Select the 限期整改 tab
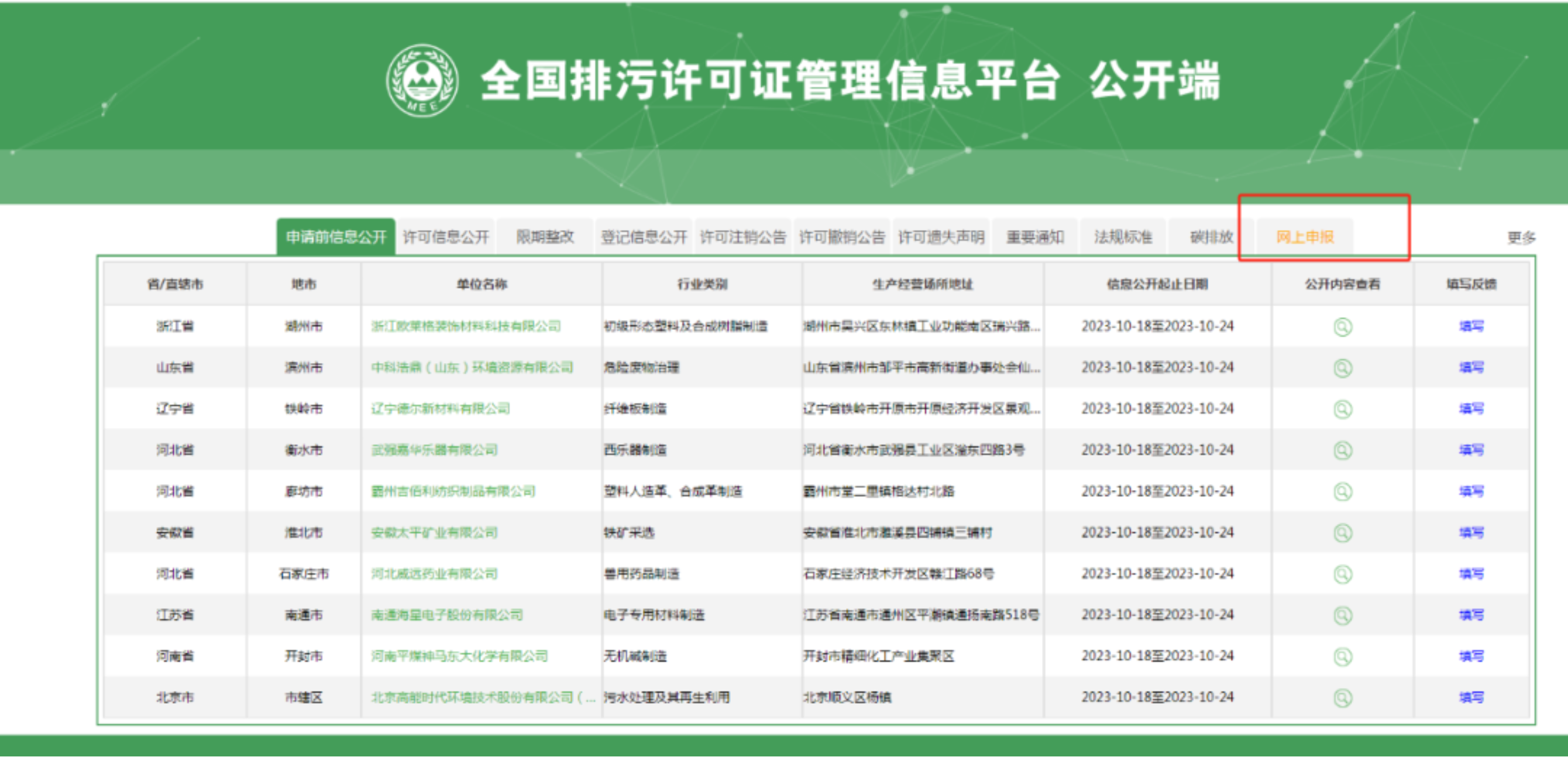Screen dimensions: 1568x757 (x=545, y=237)
